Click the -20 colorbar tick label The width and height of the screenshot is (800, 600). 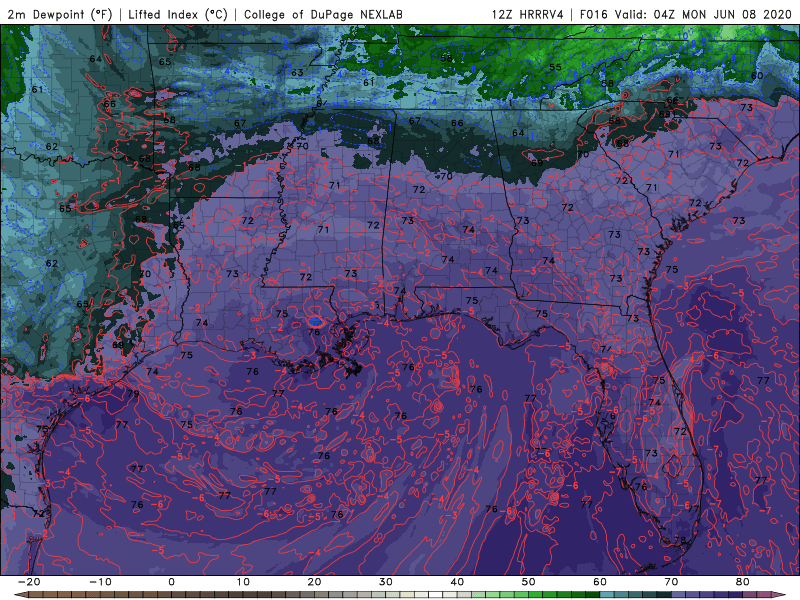pyautogui.click(x=29, y=582)
